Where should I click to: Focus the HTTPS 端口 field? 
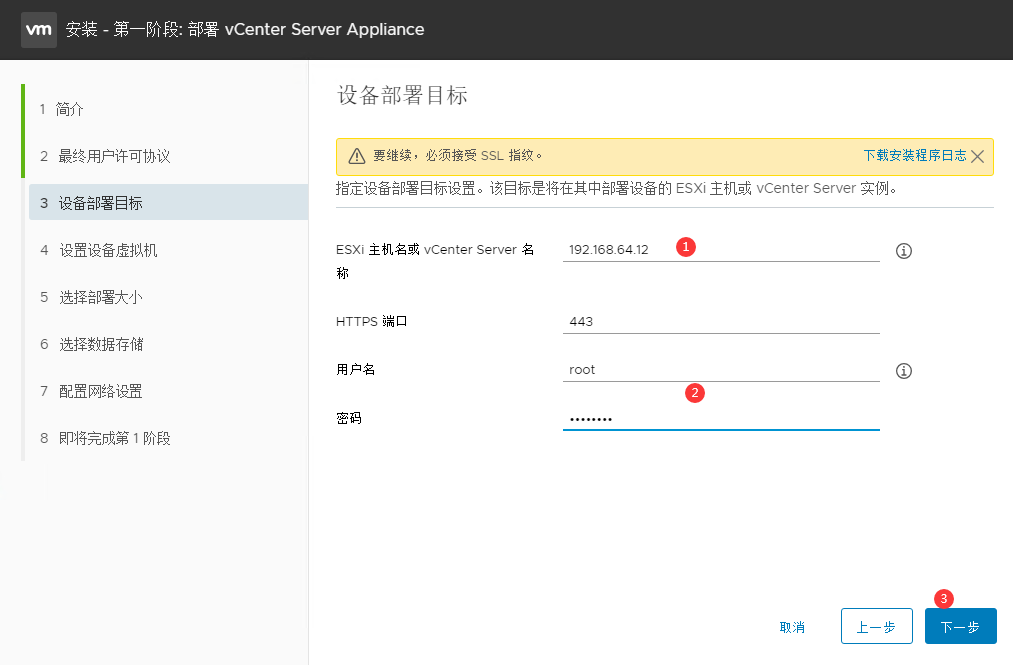(x=720, y=322)
